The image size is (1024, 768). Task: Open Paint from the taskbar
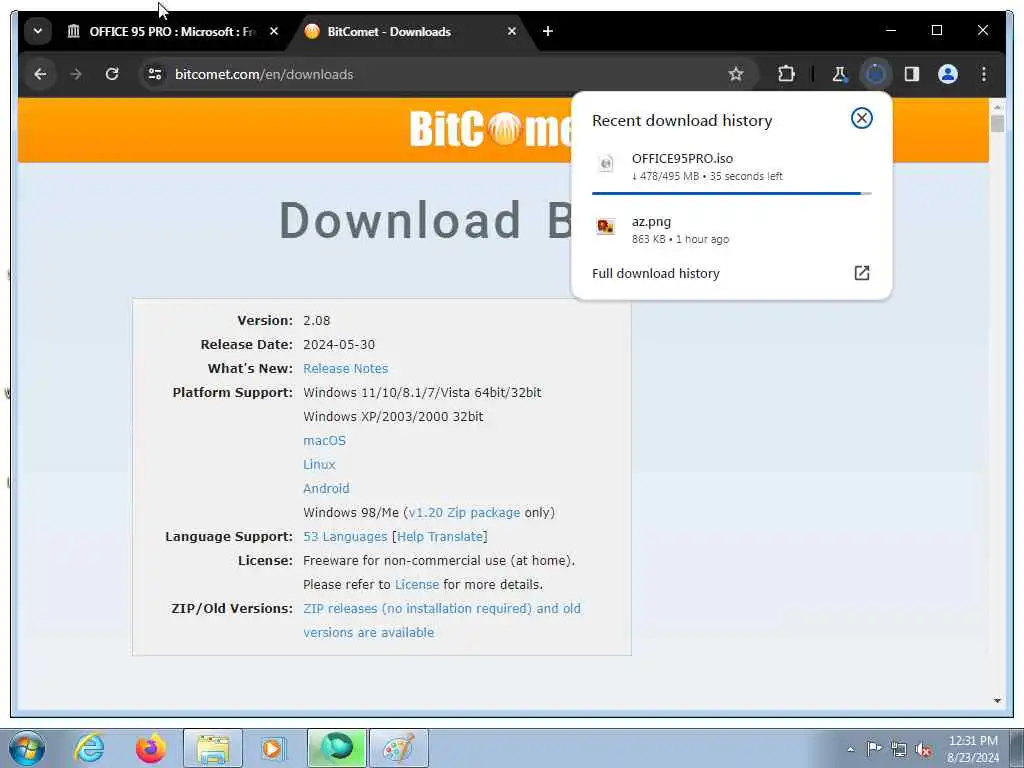pos(398,748)
